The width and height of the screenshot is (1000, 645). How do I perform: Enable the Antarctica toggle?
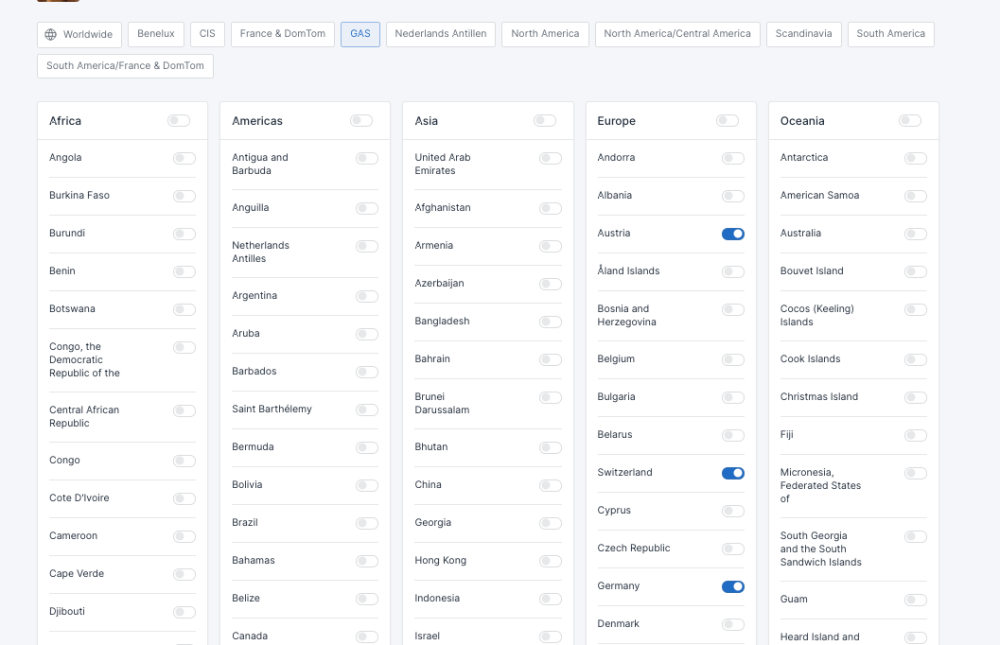tap(916, 158)
